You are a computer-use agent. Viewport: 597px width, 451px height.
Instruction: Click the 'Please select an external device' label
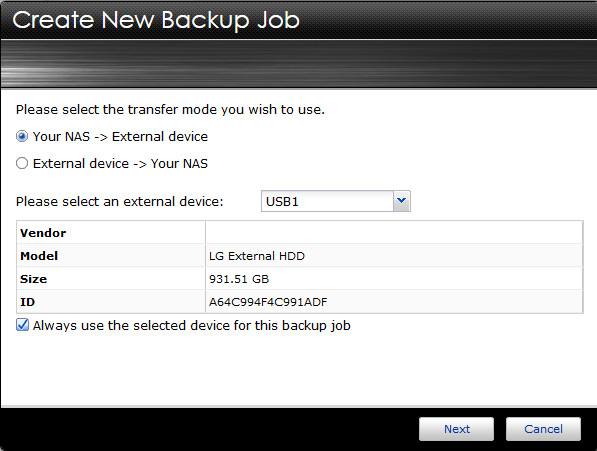[x=120, y=201]
